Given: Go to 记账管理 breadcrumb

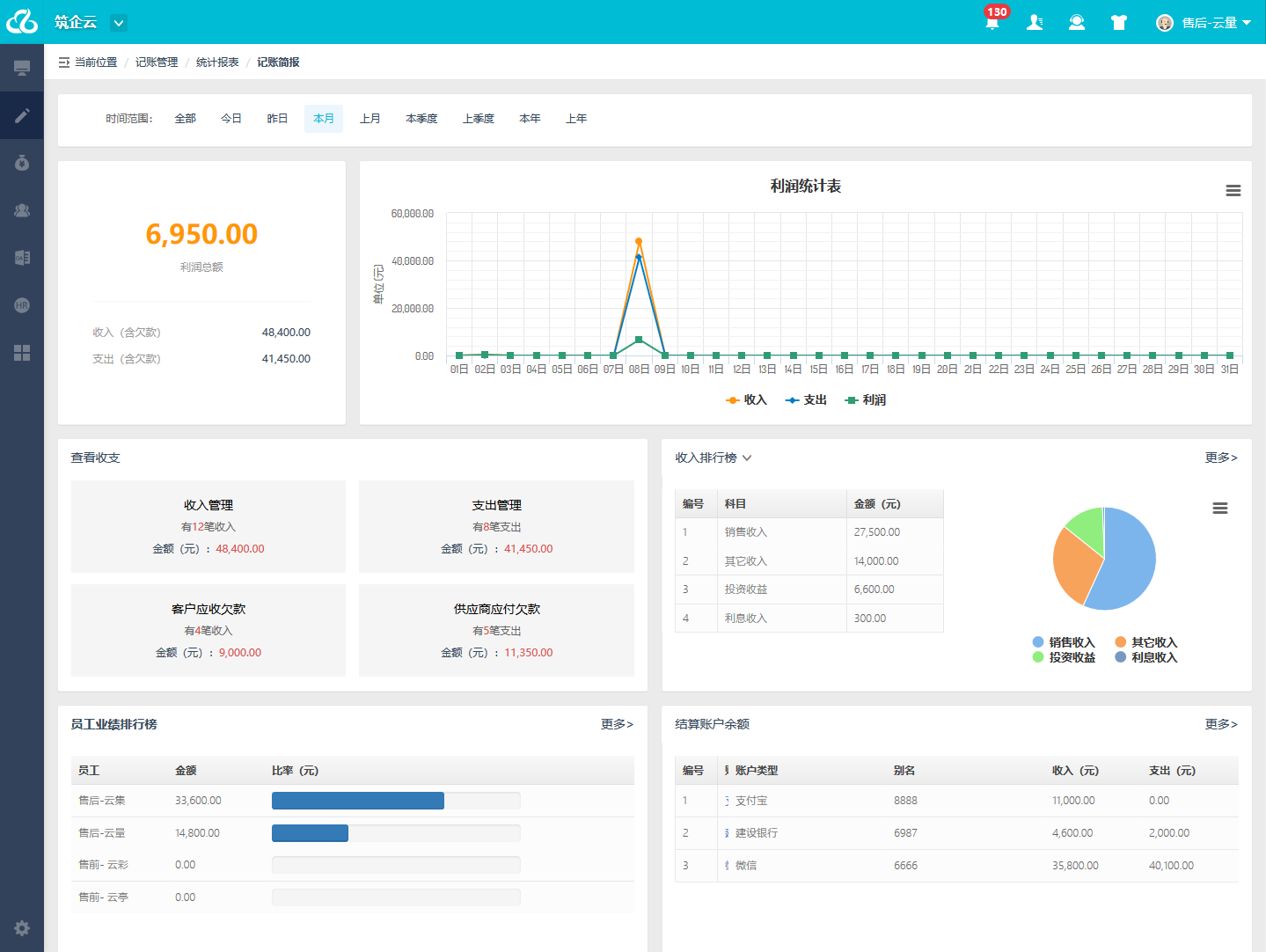Looking at the screenshot, I should (x=157, y=62).
